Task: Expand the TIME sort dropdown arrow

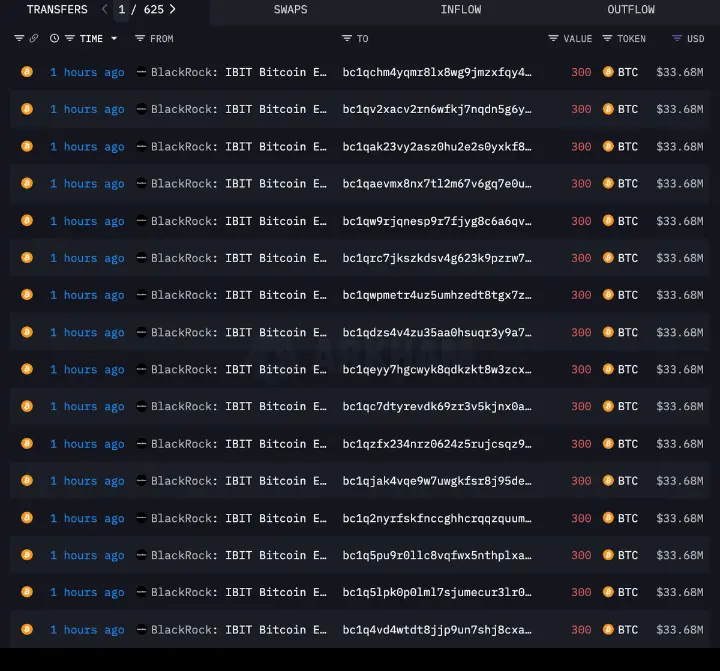Action: [x=114, y=39]
